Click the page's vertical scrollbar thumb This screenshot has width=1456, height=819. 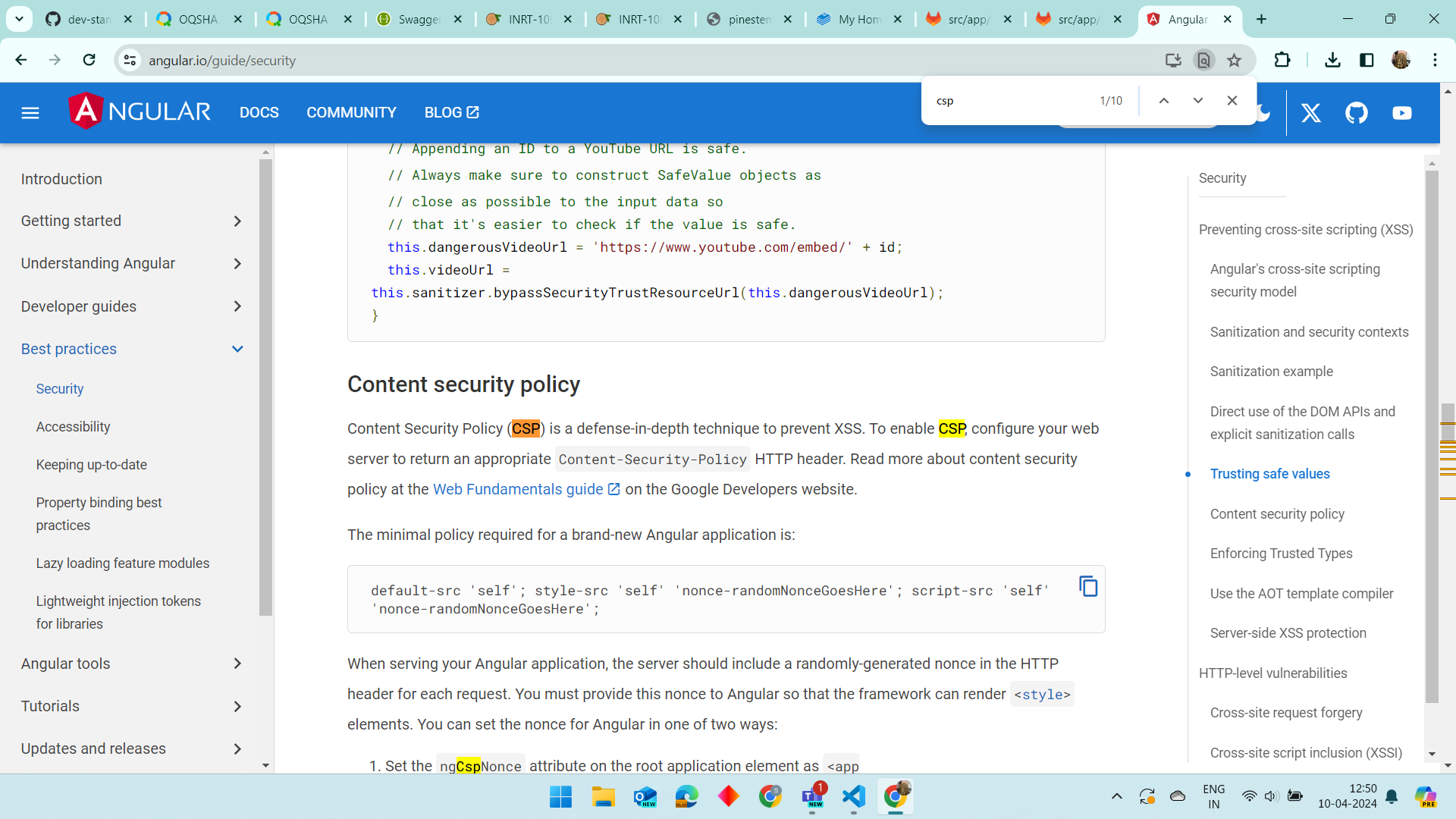coord(1448,421)
